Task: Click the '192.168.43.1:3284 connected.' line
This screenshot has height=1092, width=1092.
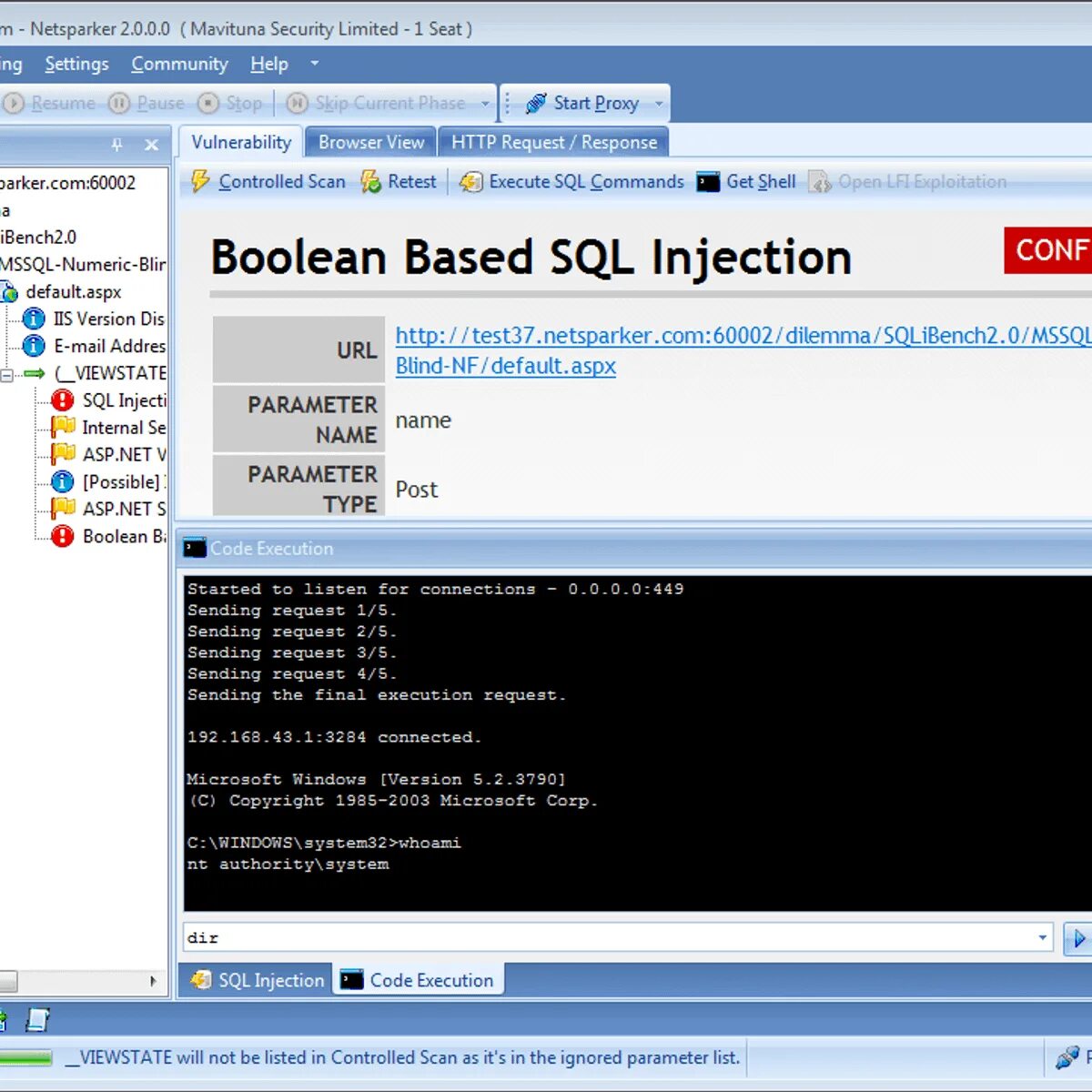Action: [334, 737]
